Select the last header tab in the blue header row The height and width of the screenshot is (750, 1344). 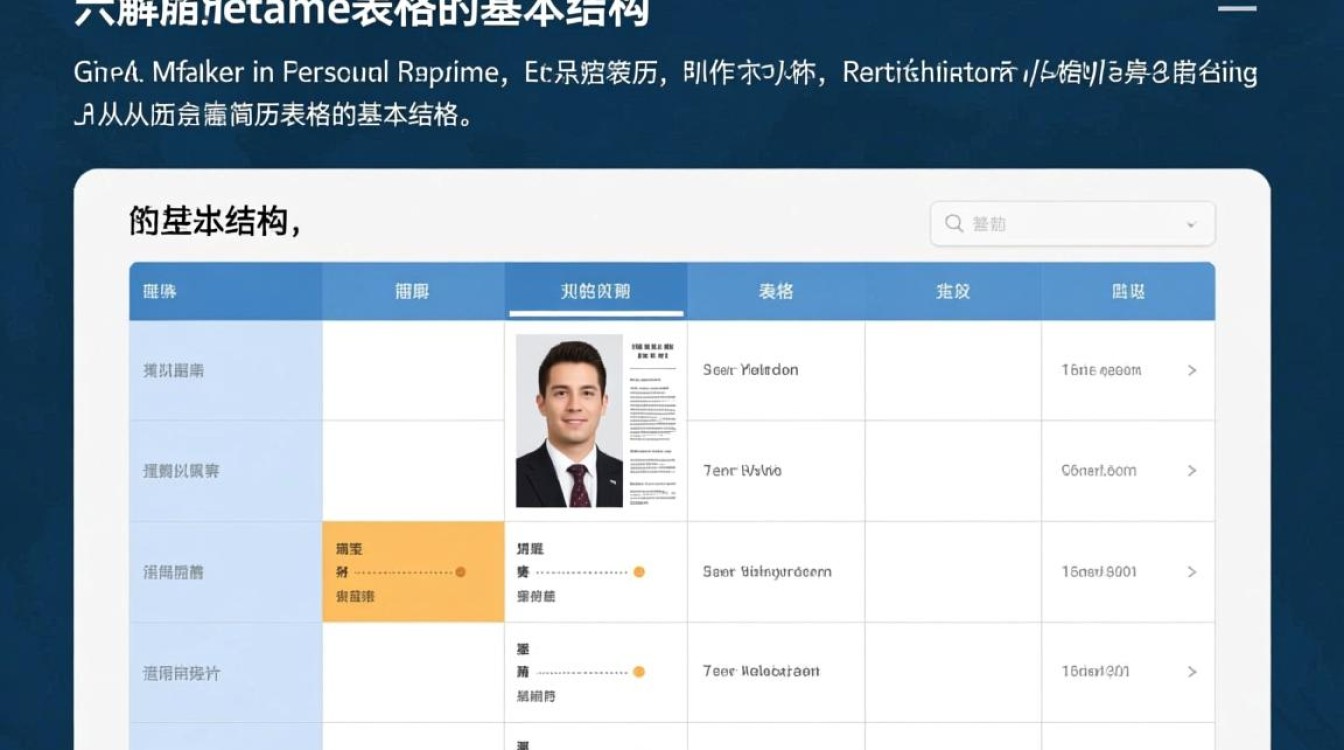coord(1128,291)
